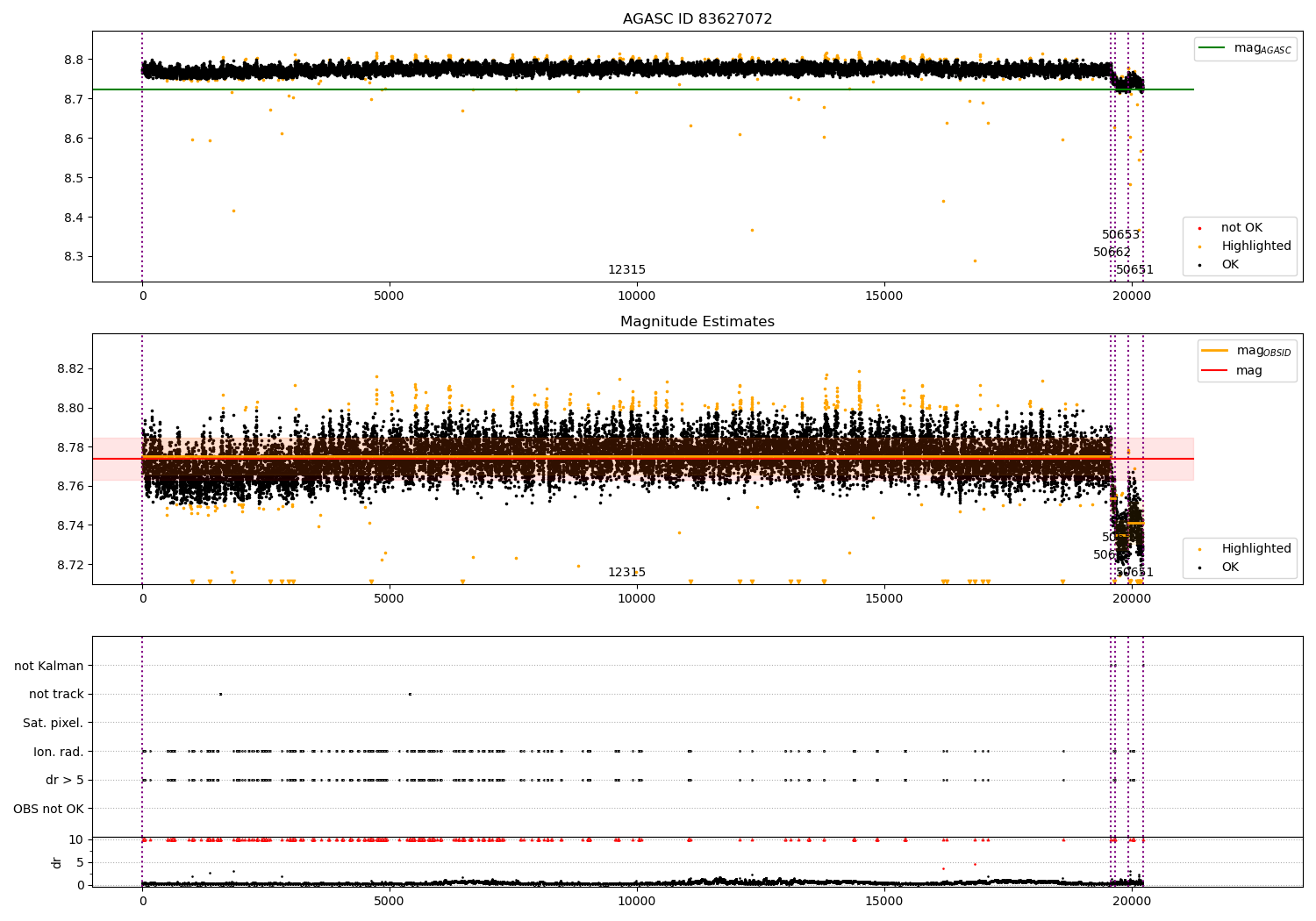The width and height of the screenshot is (1316, 921).
Task: Click the '50662' obsid label in top plot
Action: point(1112,253)
